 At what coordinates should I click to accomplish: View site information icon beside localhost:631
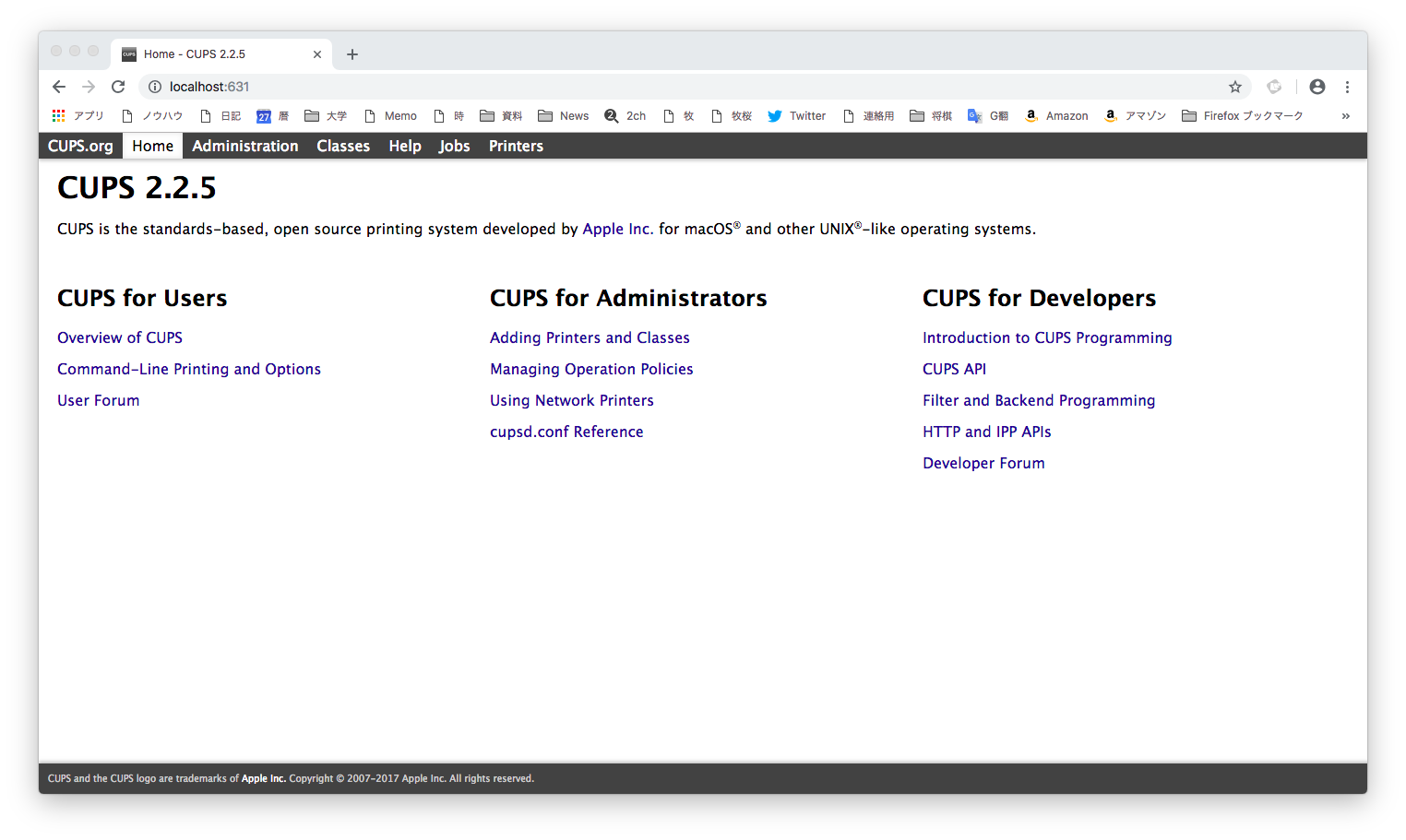pyautogui.click(x=155, y=87)
